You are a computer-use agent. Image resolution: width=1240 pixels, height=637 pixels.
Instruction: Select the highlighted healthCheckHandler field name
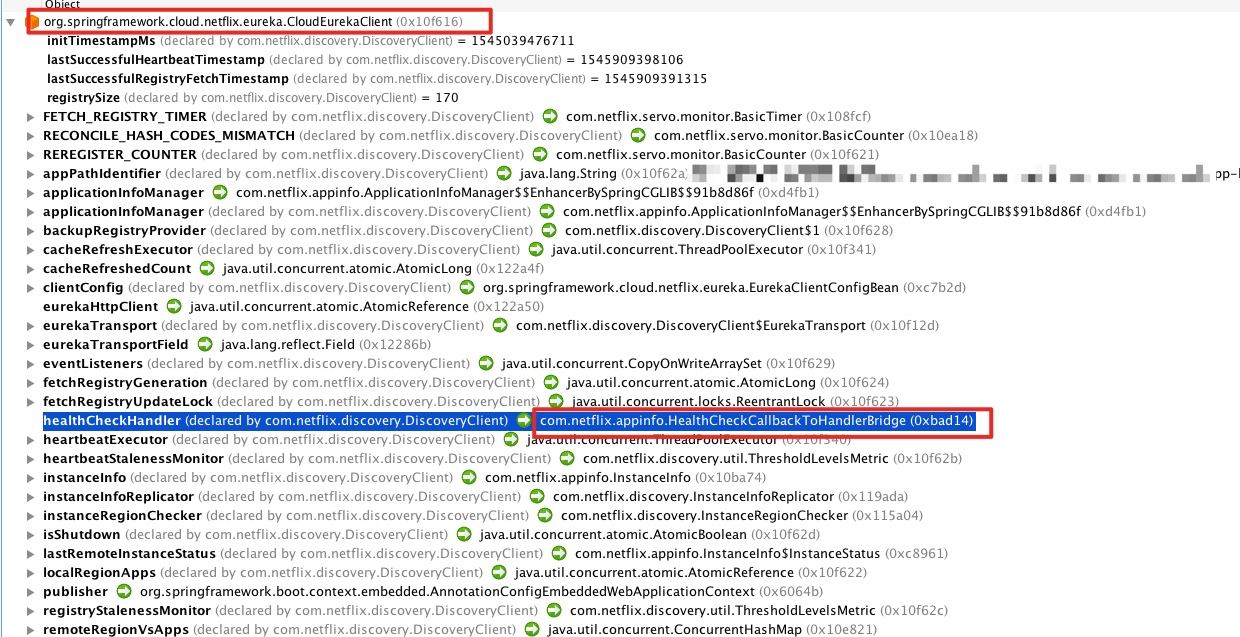click(112, 420)
